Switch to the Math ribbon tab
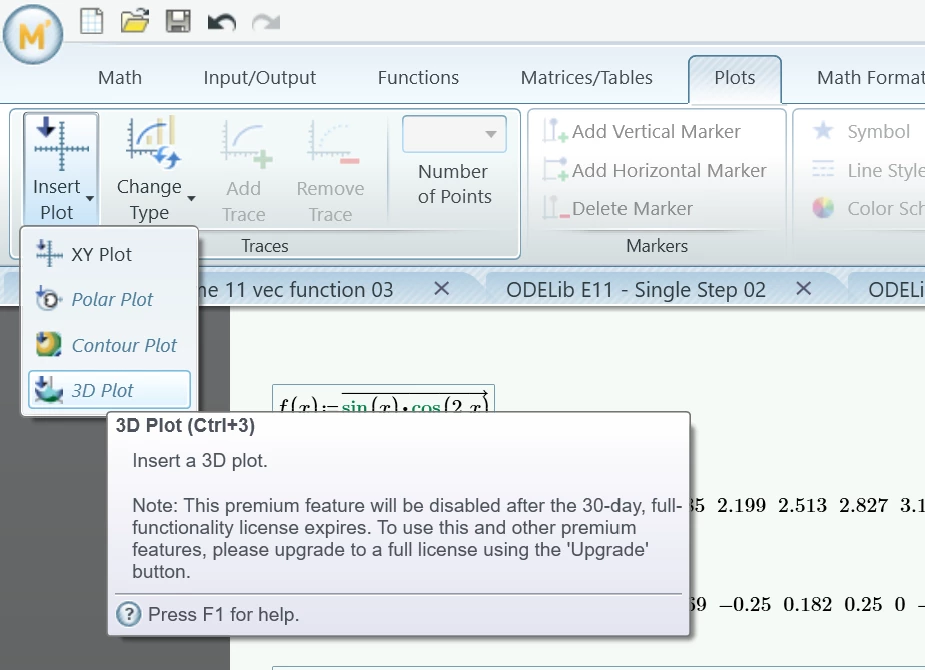 tap(120, 77)
